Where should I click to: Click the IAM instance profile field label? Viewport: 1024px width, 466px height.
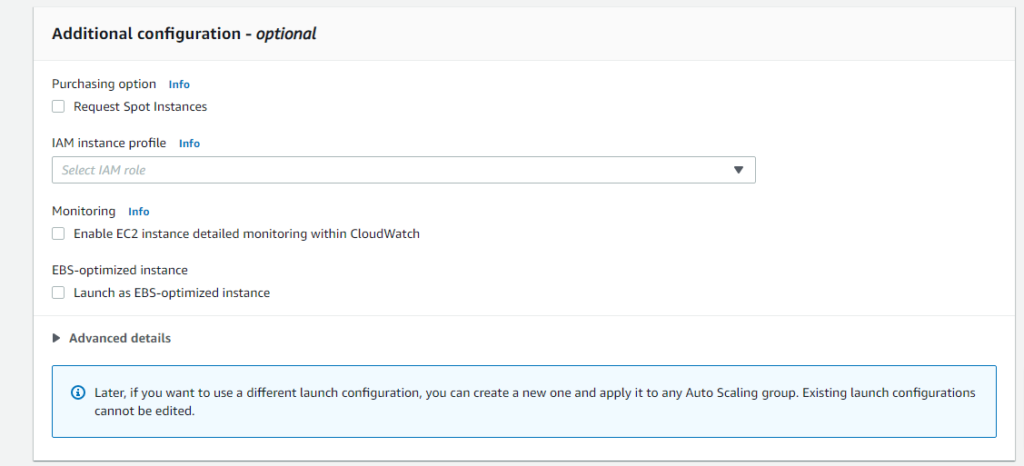[x=109, y=143]
